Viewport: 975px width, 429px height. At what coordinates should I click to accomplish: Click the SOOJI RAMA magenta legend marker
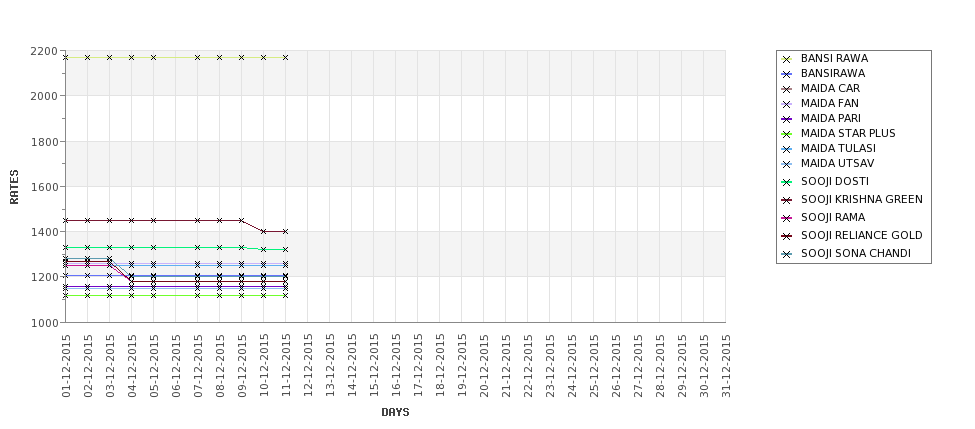click(x=787, y=218)
